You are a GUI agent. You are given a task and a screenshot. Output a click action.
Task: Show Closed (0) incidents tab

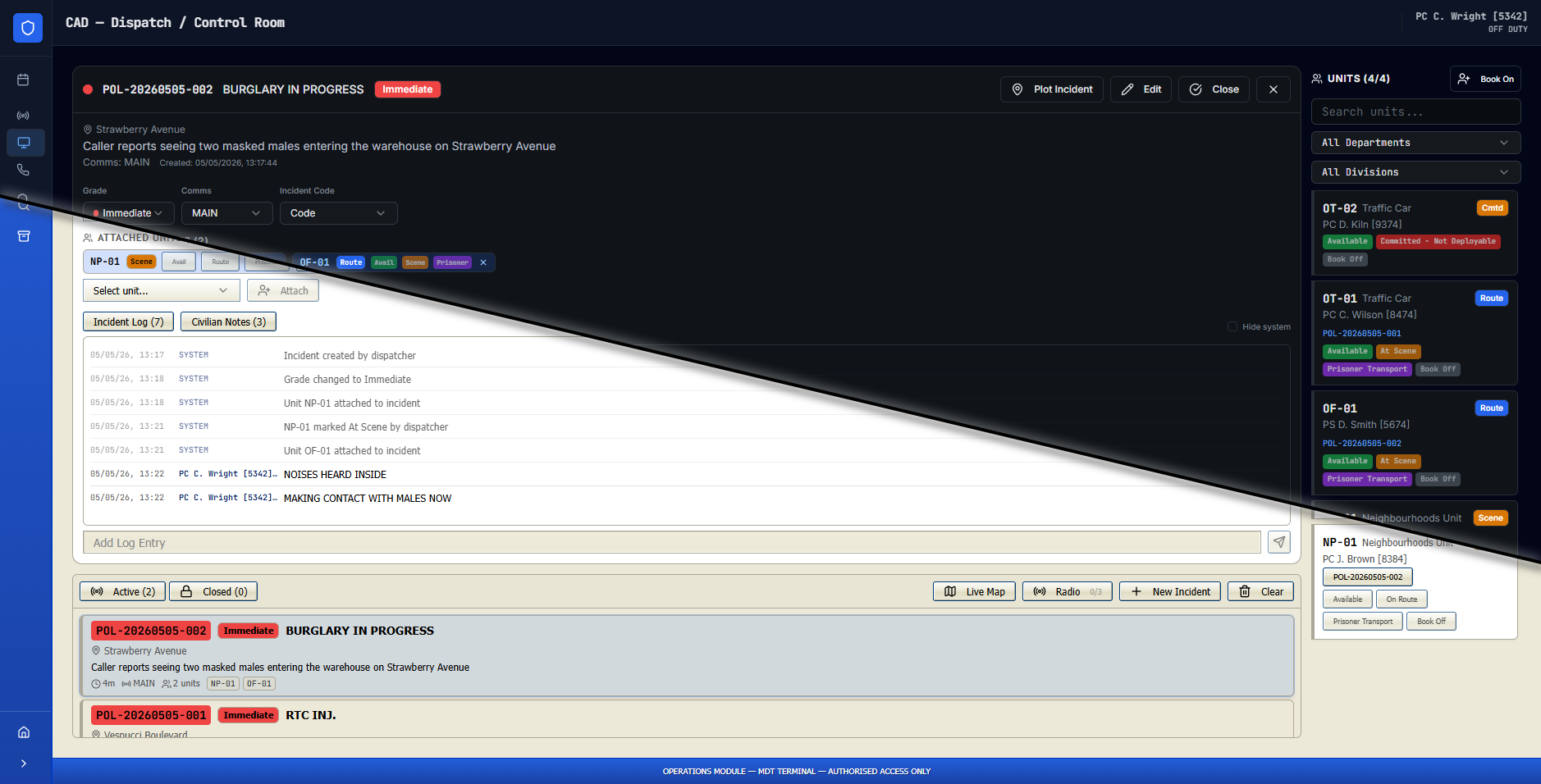[x=213, y=591]
